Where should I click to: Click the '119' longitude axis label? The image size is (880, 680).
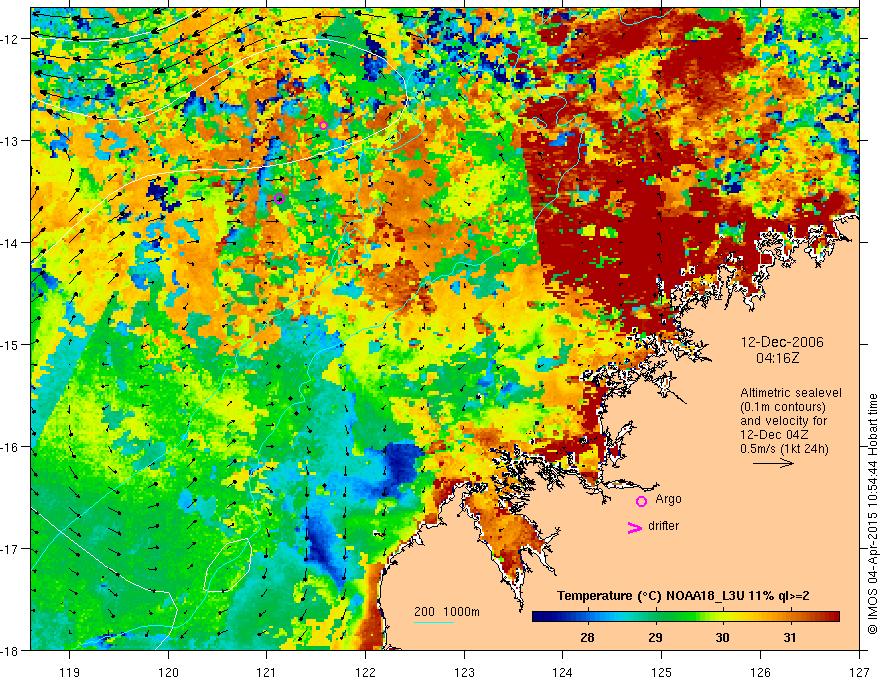point(70,672)
